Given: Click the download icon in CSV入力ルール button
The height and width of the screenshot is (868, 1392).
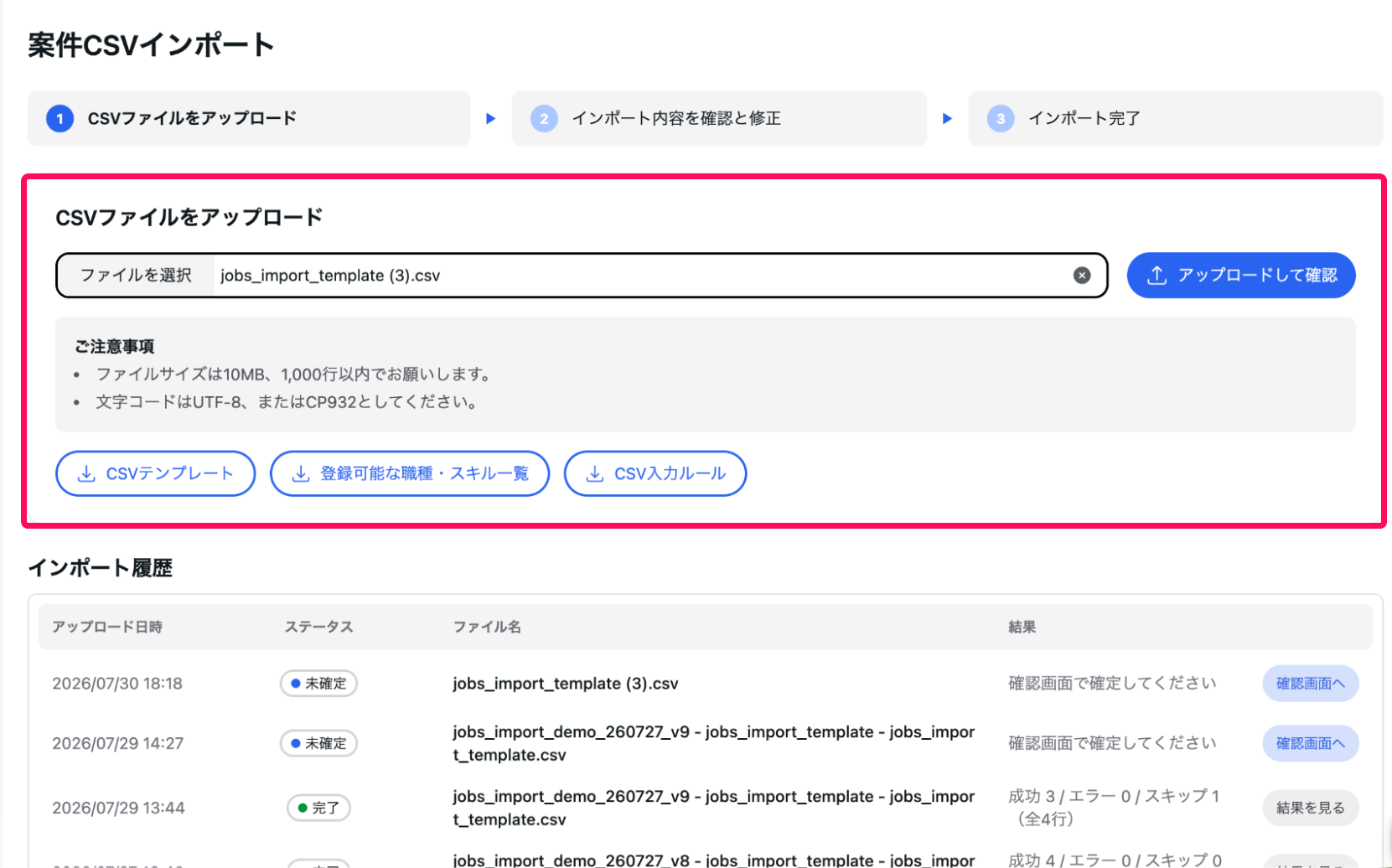Looking at the screenshot, I should (595, 473).
